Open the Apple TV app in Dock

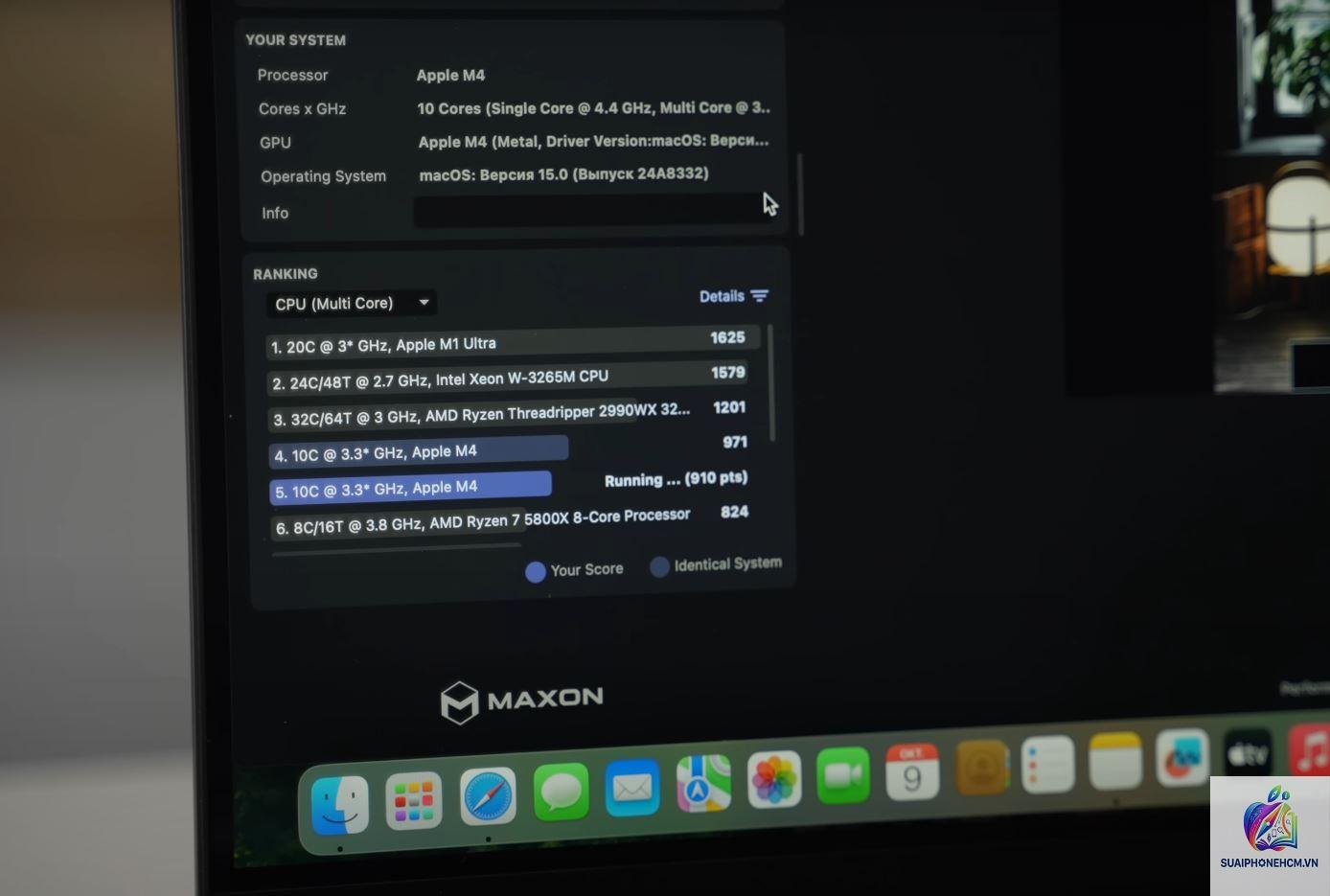pyautogui.click(x=1249, y=753)
